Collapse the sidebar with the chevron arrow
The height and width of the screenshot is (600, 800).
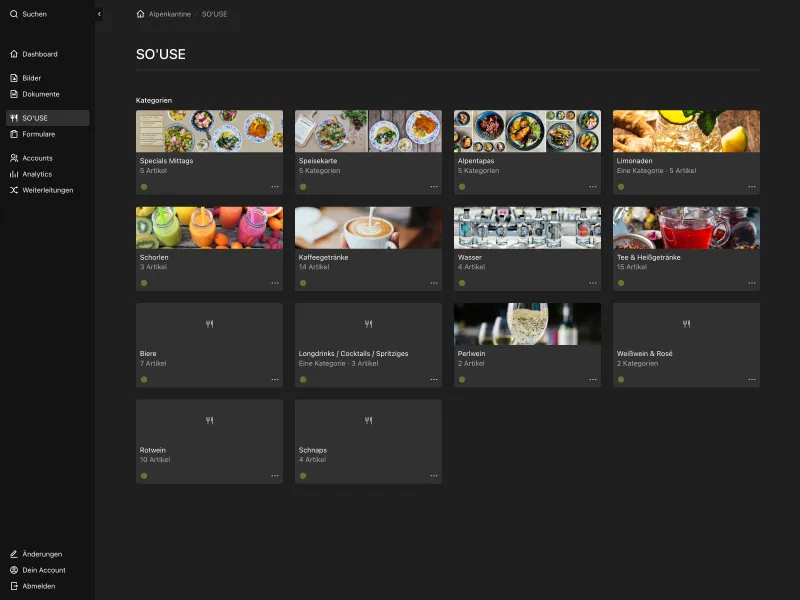tap(97, 14)
